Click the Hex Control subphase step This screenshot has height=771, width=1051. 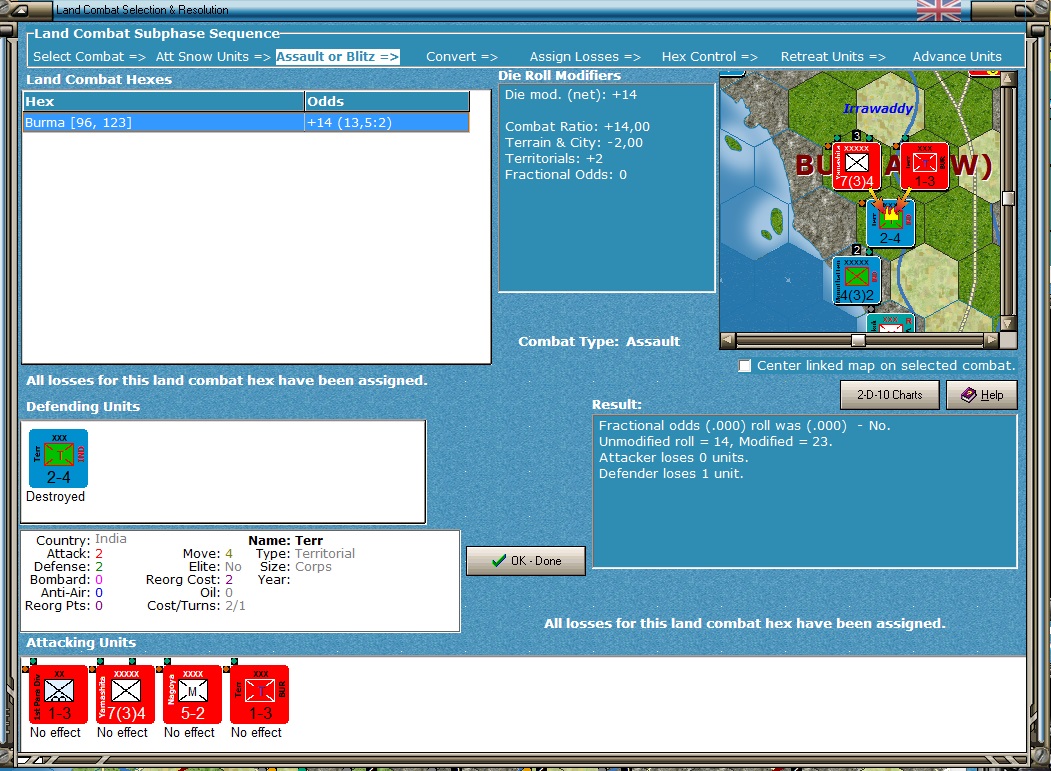(710, 57)
